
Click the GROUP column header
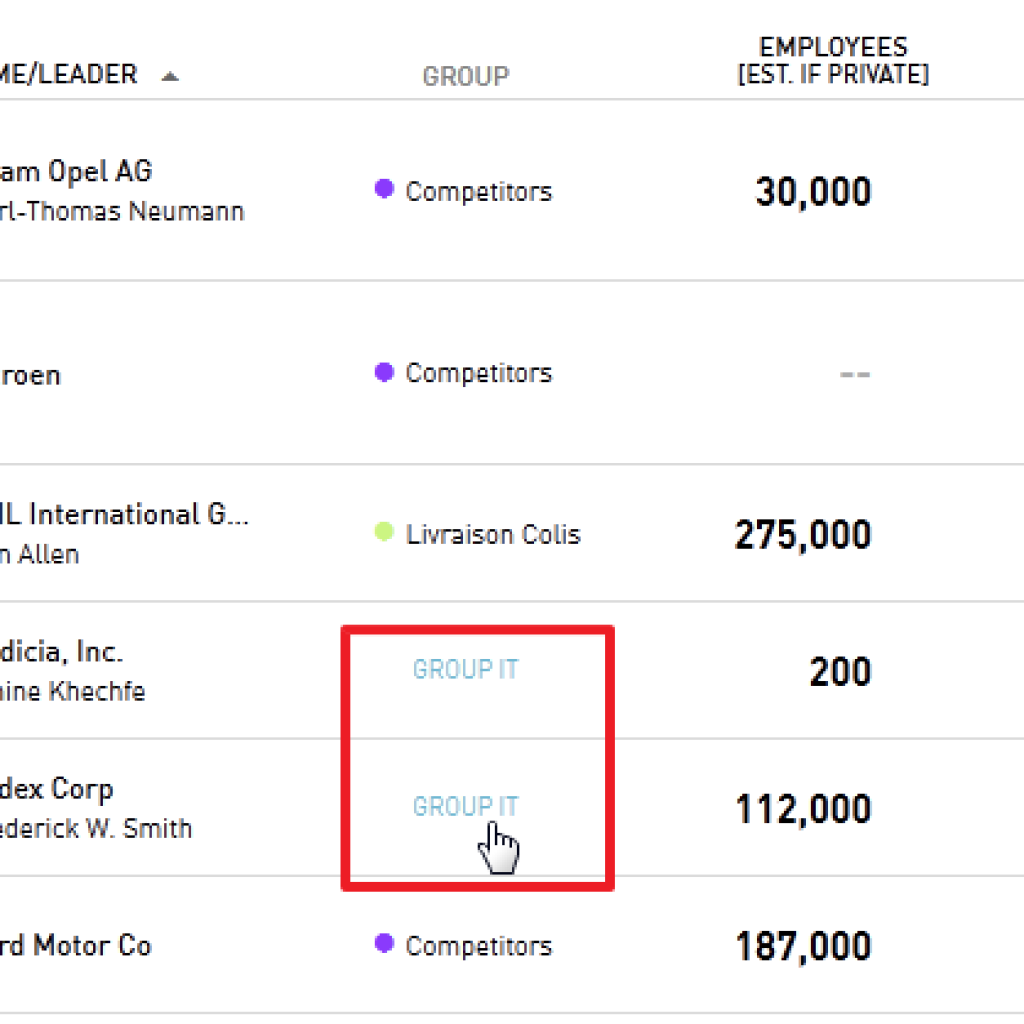click(x=466, y=76)
